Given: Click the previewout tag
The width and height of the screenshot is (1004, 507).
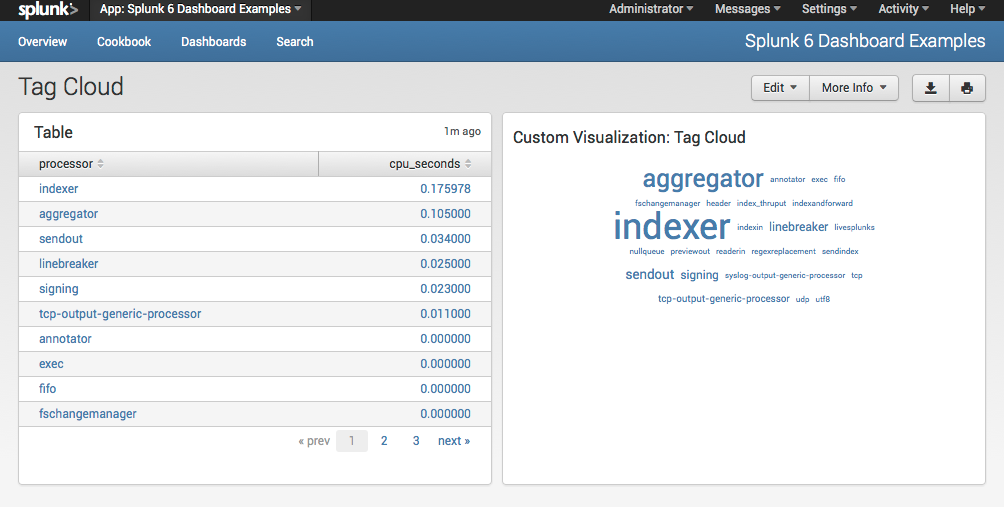Looking at the screenshot, I should [x=690, y=252].
